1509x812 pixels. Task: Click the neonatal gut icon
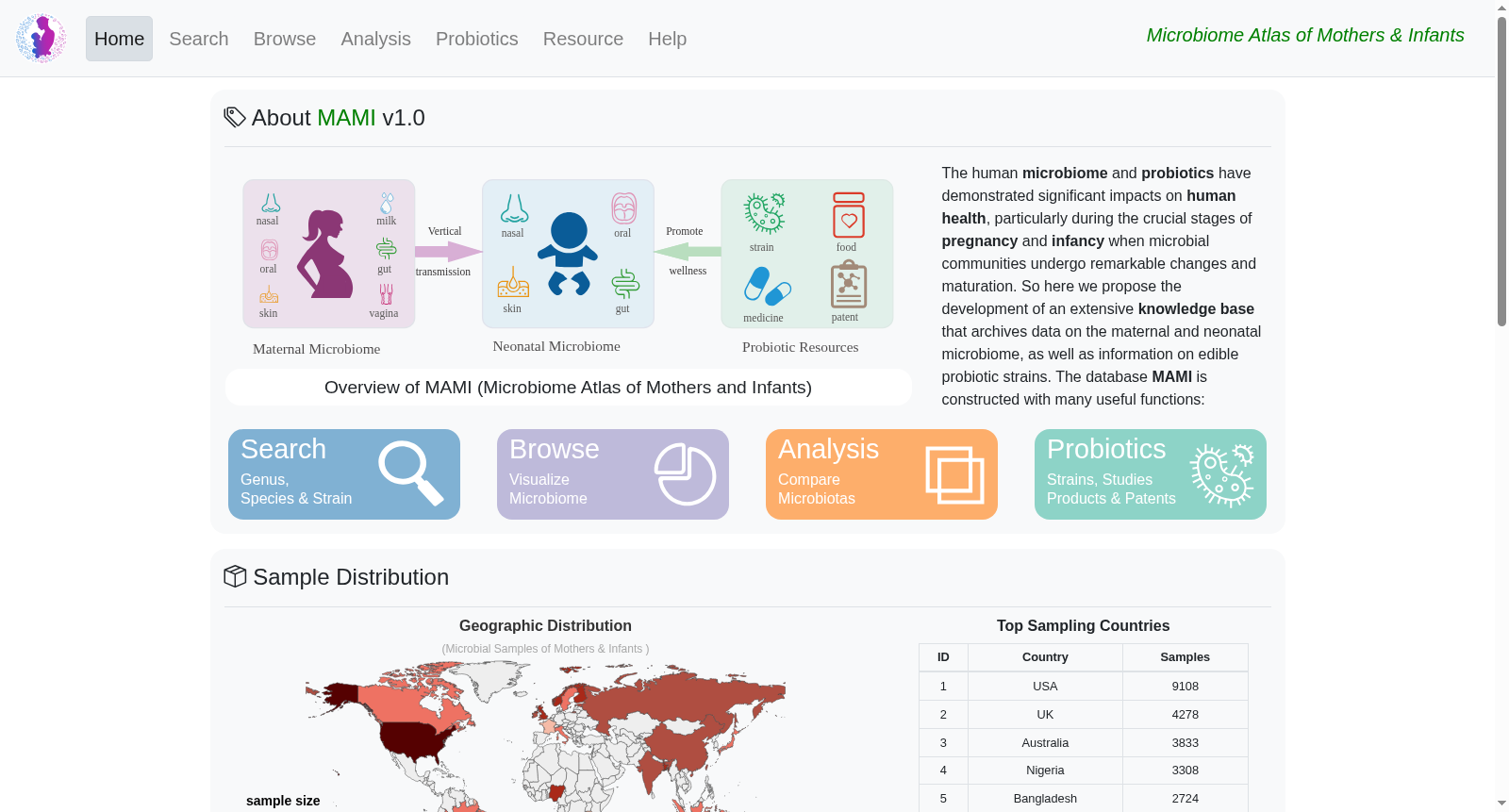click(625, 283)
